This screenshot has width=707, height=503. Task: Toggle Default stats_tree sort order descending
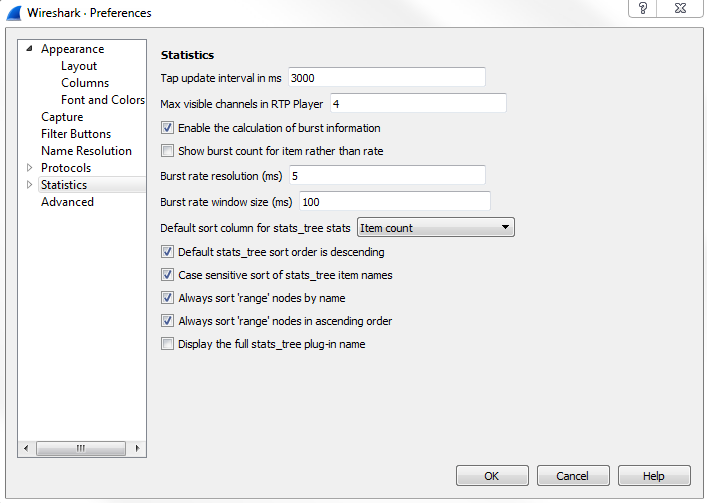[168, 252]
